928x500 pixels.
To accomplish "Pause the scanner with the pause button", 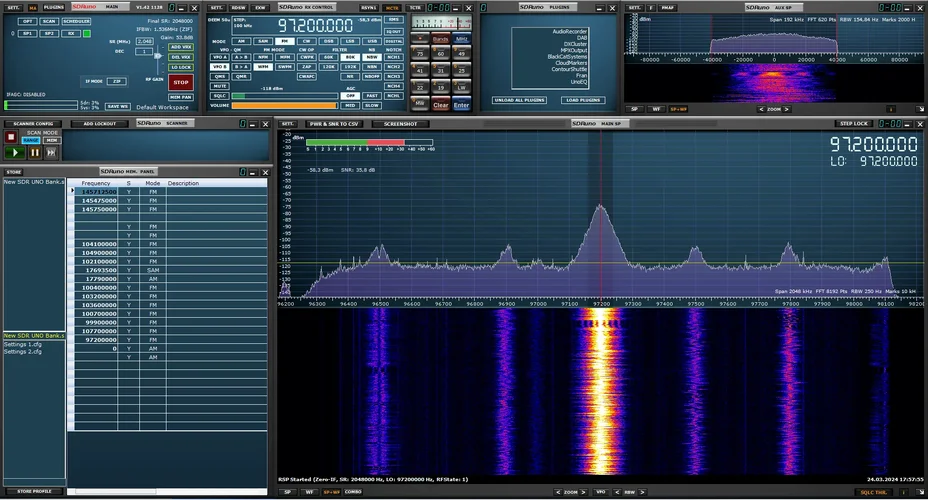I will point(35,153).
